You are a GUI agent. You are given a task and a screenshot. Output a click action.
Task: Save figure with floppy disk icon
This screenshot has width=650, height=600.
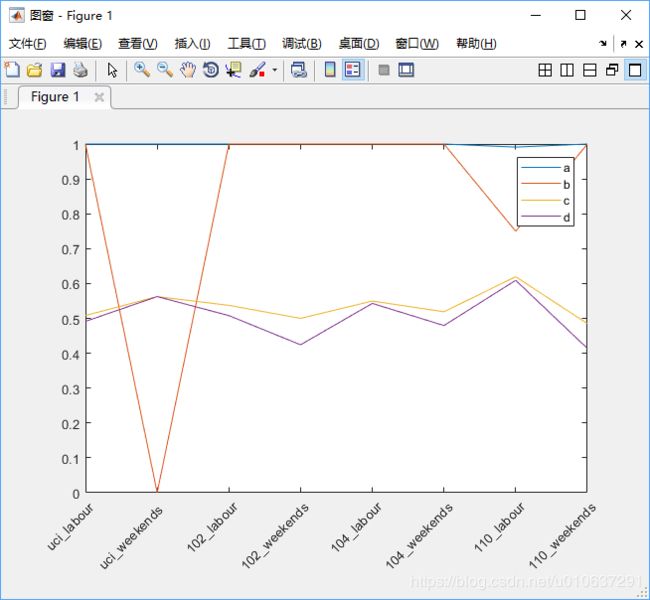click(x=58, y=70)
